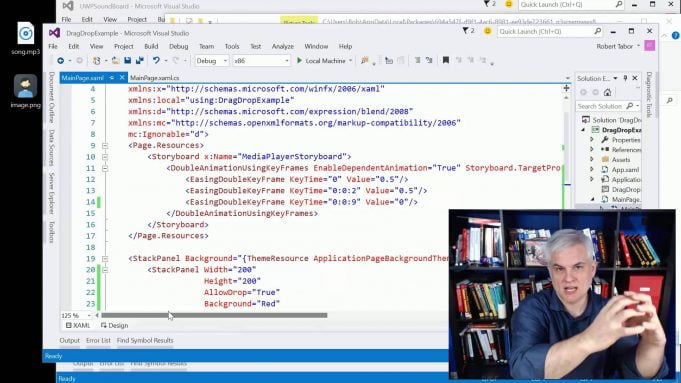Open the Build menu
The height and width of the screenshot is (383, 681).
point(151,46)
